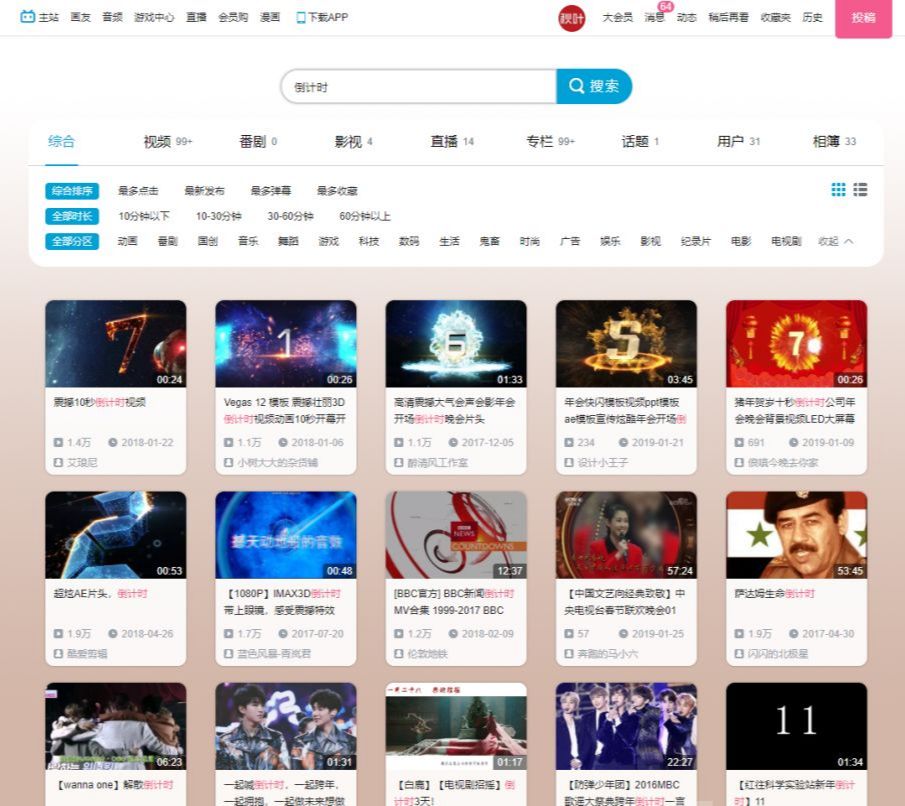Filter category to 科技
Image resolution: width=905 pixels, height=806 pixels.
click(x=369, y=241)
